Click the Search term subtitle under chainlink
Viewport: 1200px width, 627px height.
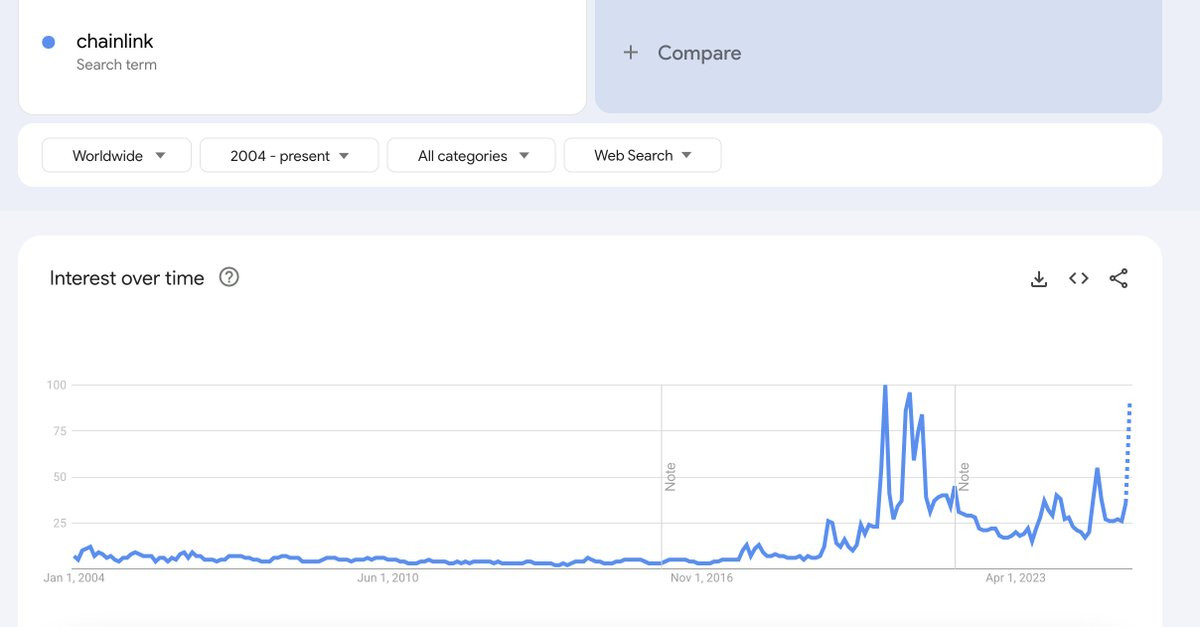116,65
